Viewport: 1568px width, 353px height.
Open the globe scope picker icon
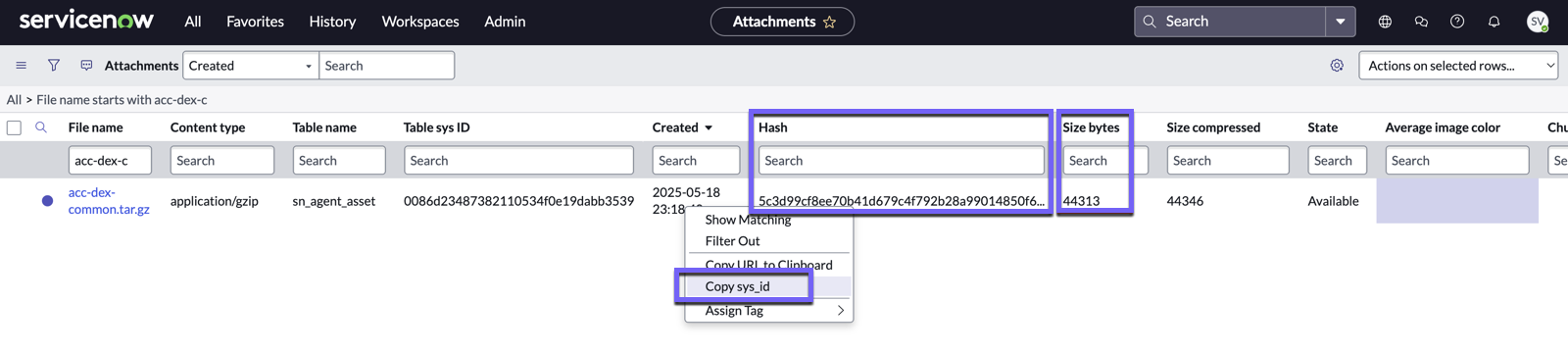pyautogui.click(x=1385, y=22)
